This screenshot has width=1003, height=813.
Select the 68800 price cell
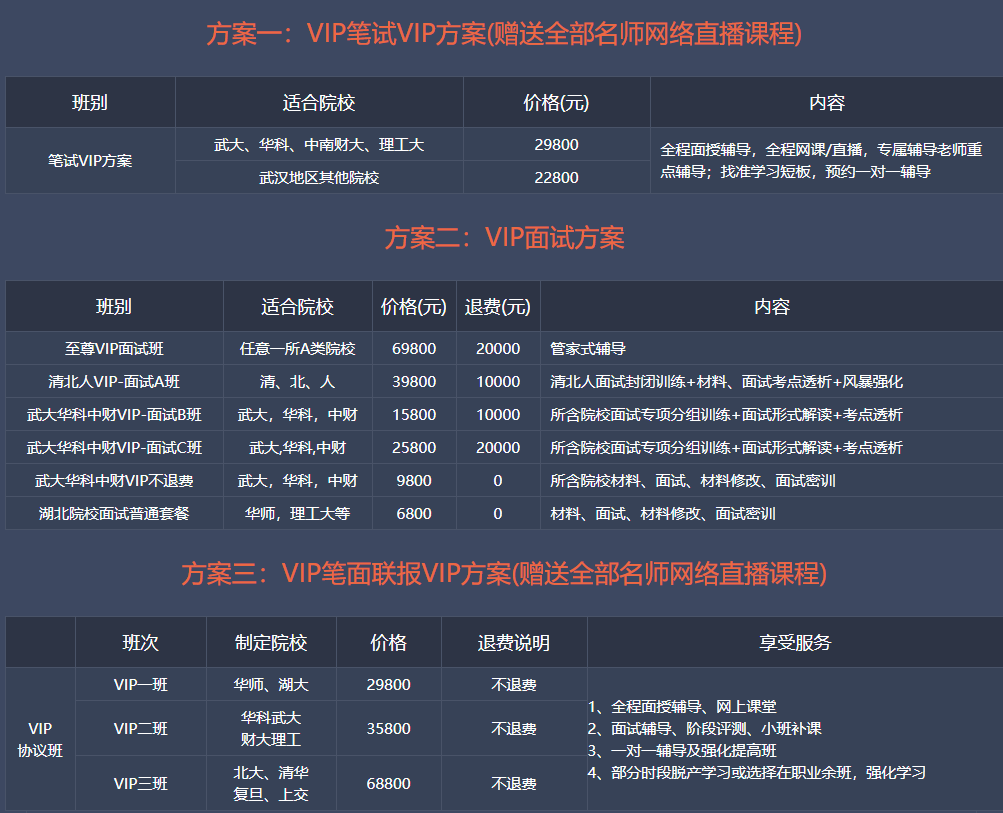[389, 784]
